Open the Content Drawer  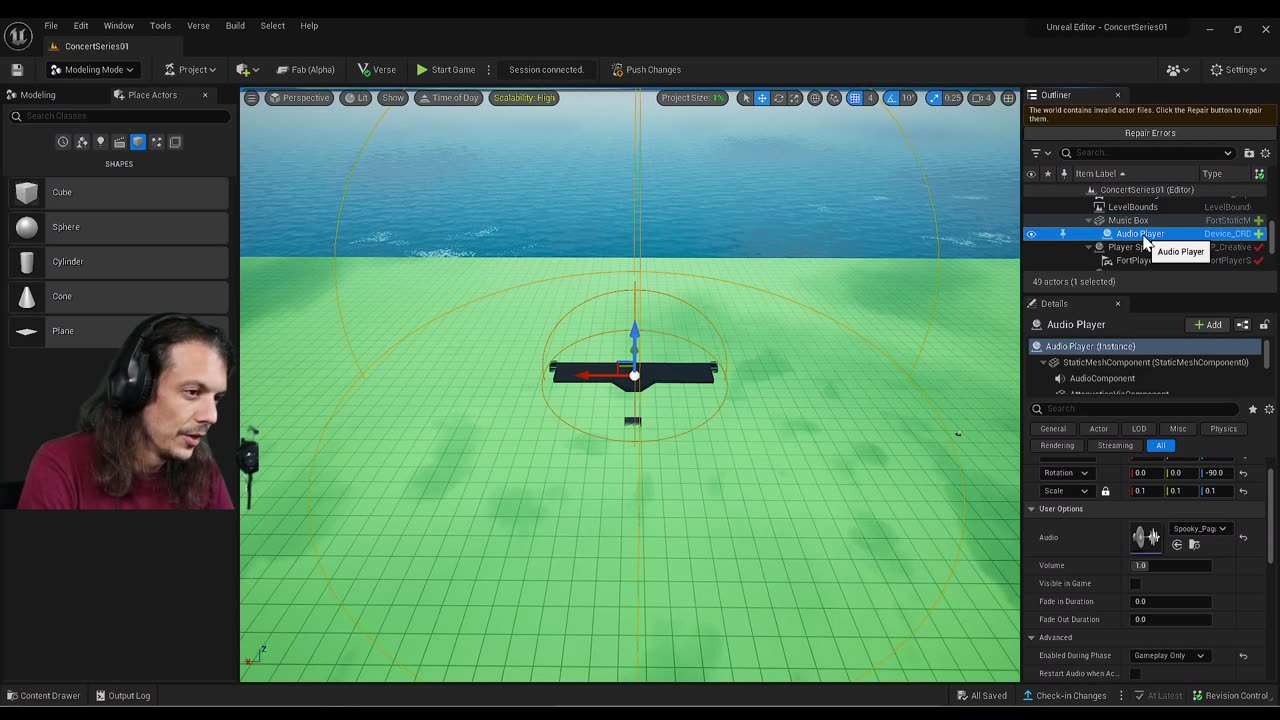(43, 696)
